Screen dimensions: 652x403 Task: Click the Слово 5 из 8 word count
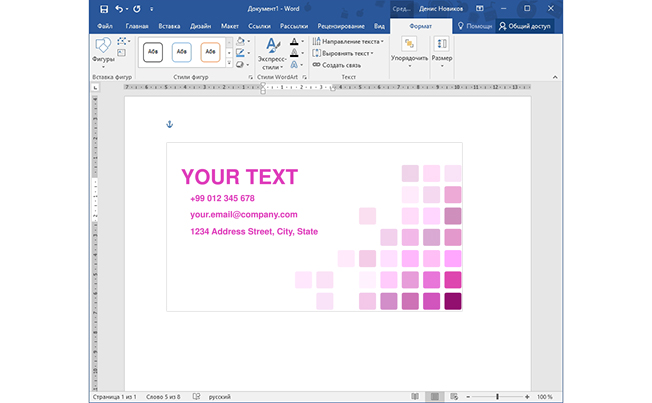tap(163, 397)
